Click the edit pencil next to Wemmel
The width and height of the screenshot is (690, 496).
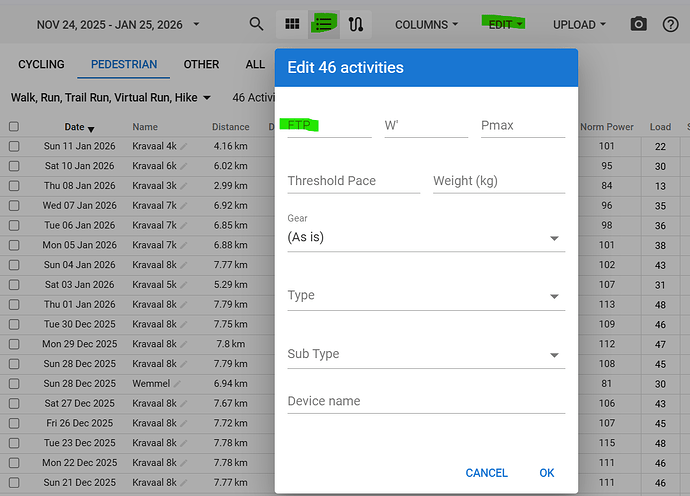tap(177, 384)
